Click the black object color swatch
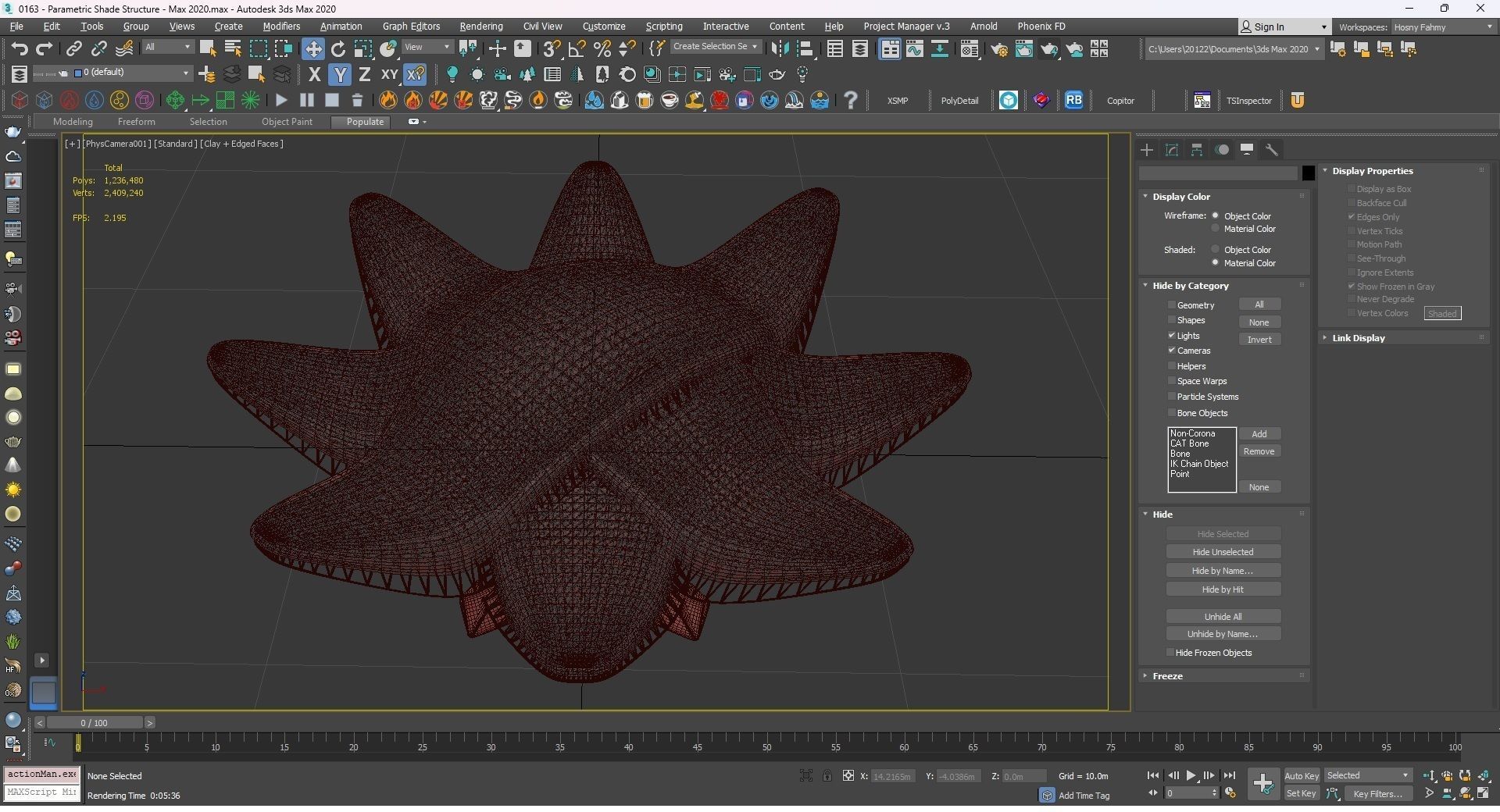The image size is (1500, 812). click(1308, 173)
